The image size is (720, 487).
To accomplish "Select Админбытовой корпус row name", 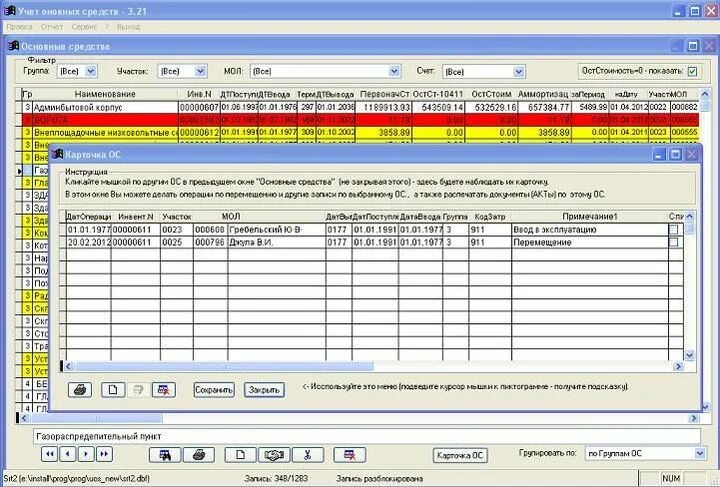I will 105,107.
